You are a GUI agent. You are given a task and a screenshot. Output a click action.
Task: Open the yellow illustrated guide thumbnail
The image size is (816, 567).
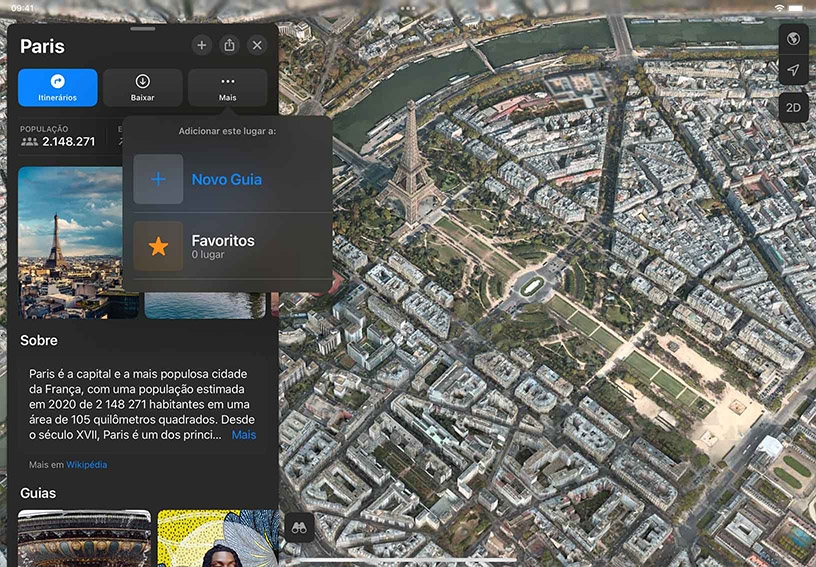click(218, 538)
